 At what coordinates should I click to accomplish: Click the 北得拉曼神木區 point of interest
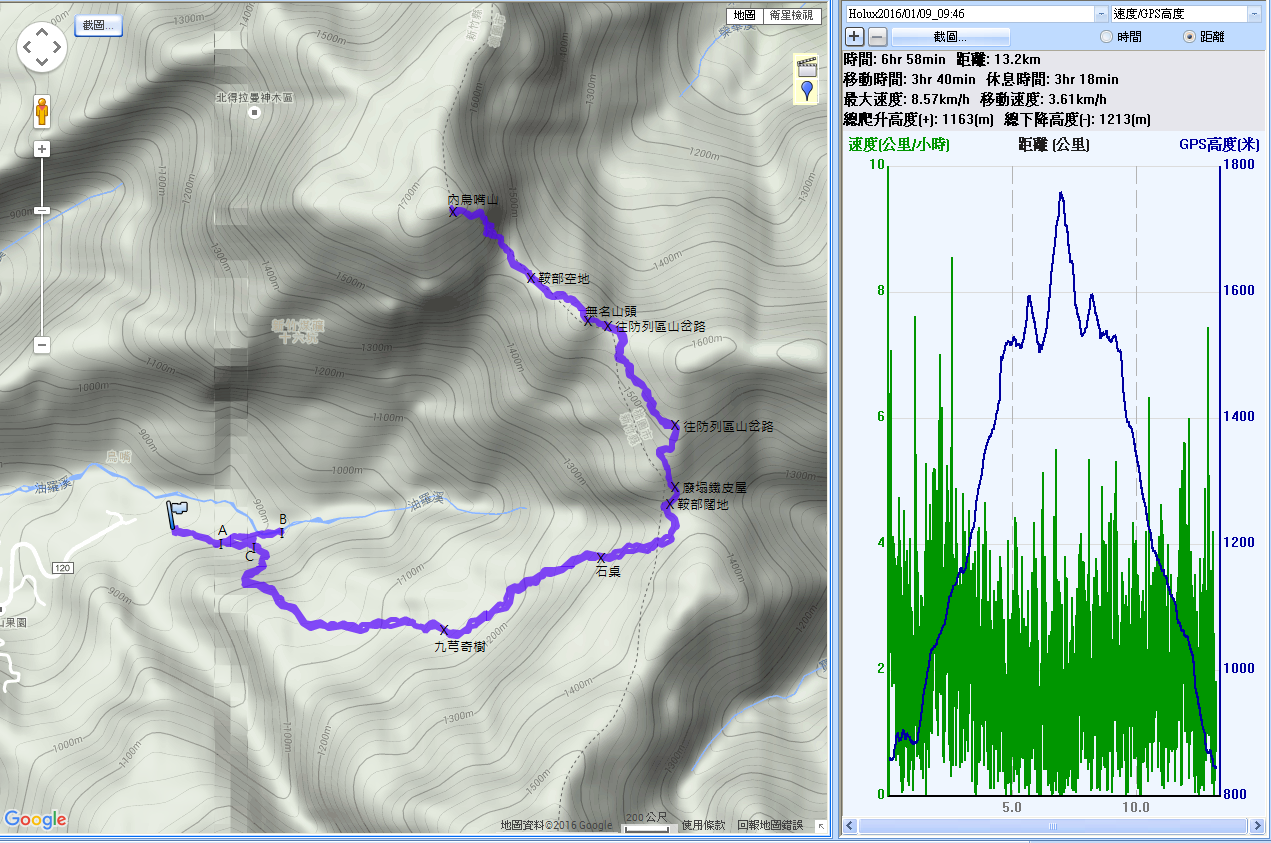255,113
